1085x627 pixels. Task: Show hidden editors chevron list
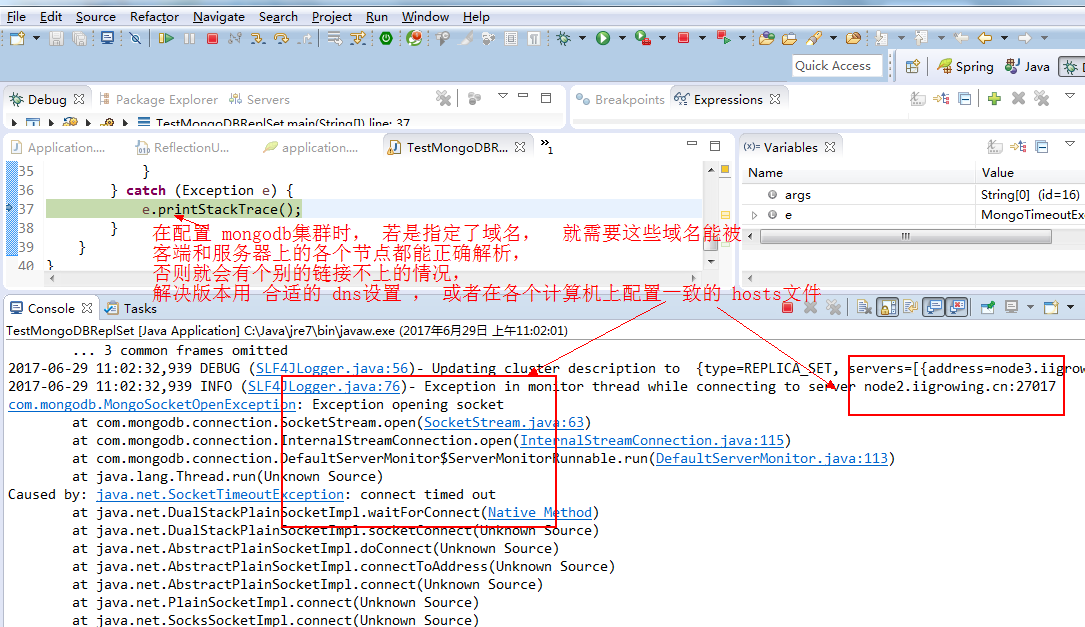(547, 146)
